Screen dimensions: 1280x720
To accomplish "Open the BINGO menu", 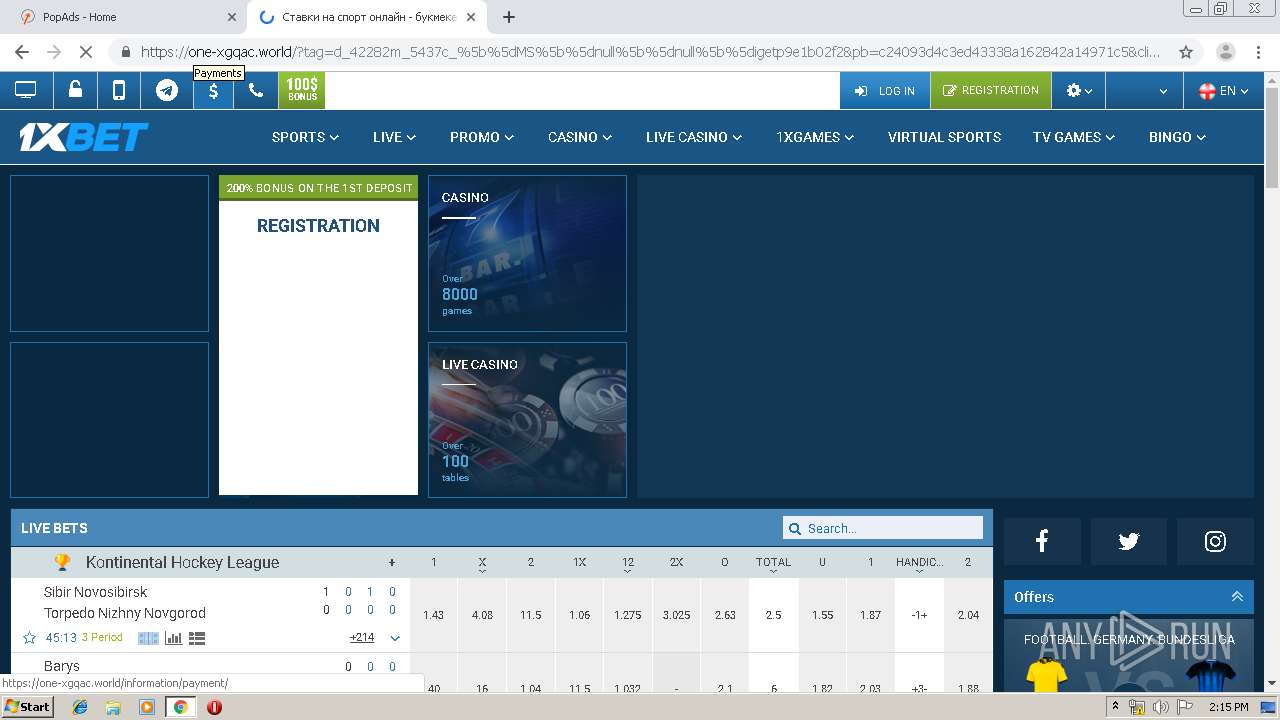I will click(x=1178, y=137).
